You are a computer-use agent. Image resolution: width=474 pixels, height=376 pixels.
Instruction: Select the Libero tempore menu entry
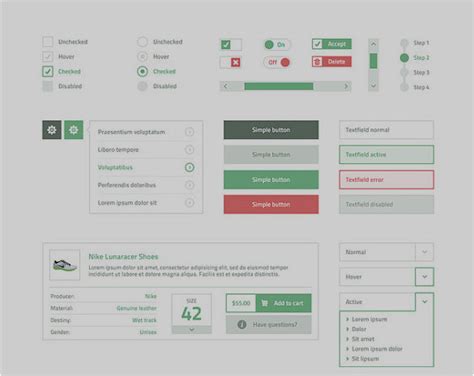tap(146, 150)
